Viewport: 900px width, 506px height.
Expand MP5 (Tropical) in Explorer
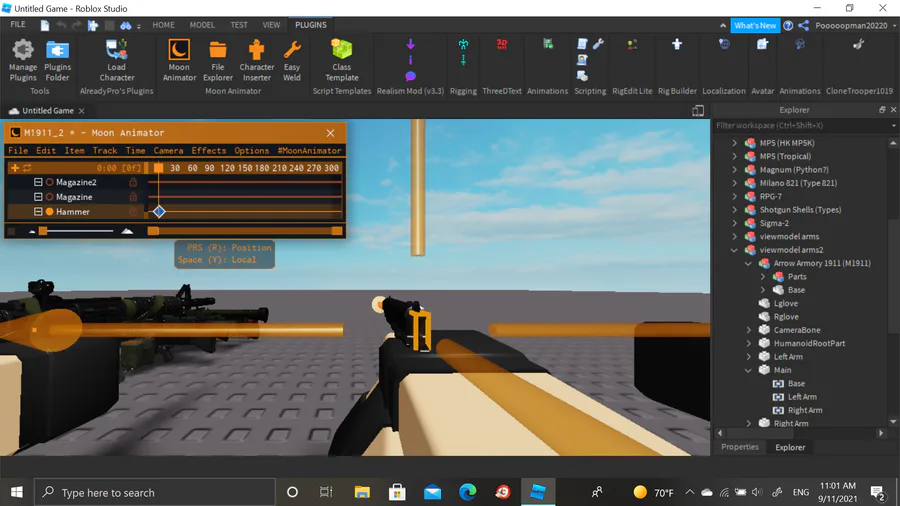click(x=735, y=156)
